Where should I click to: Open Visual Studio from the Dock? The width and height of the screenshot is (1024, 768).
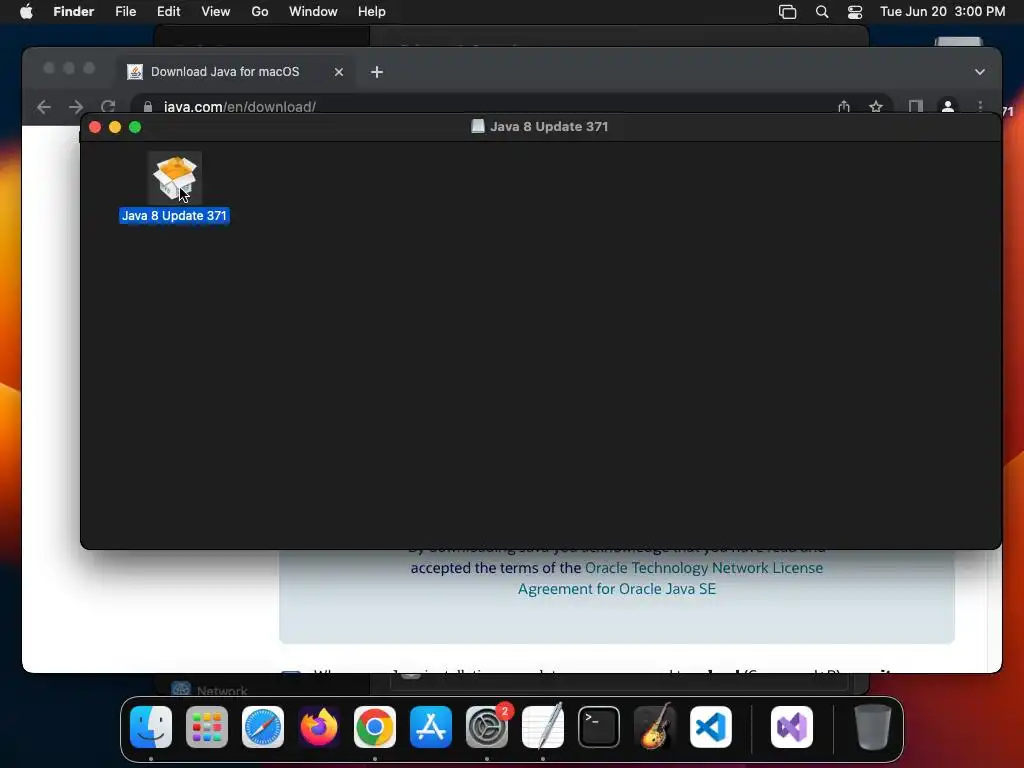point(792,727)
